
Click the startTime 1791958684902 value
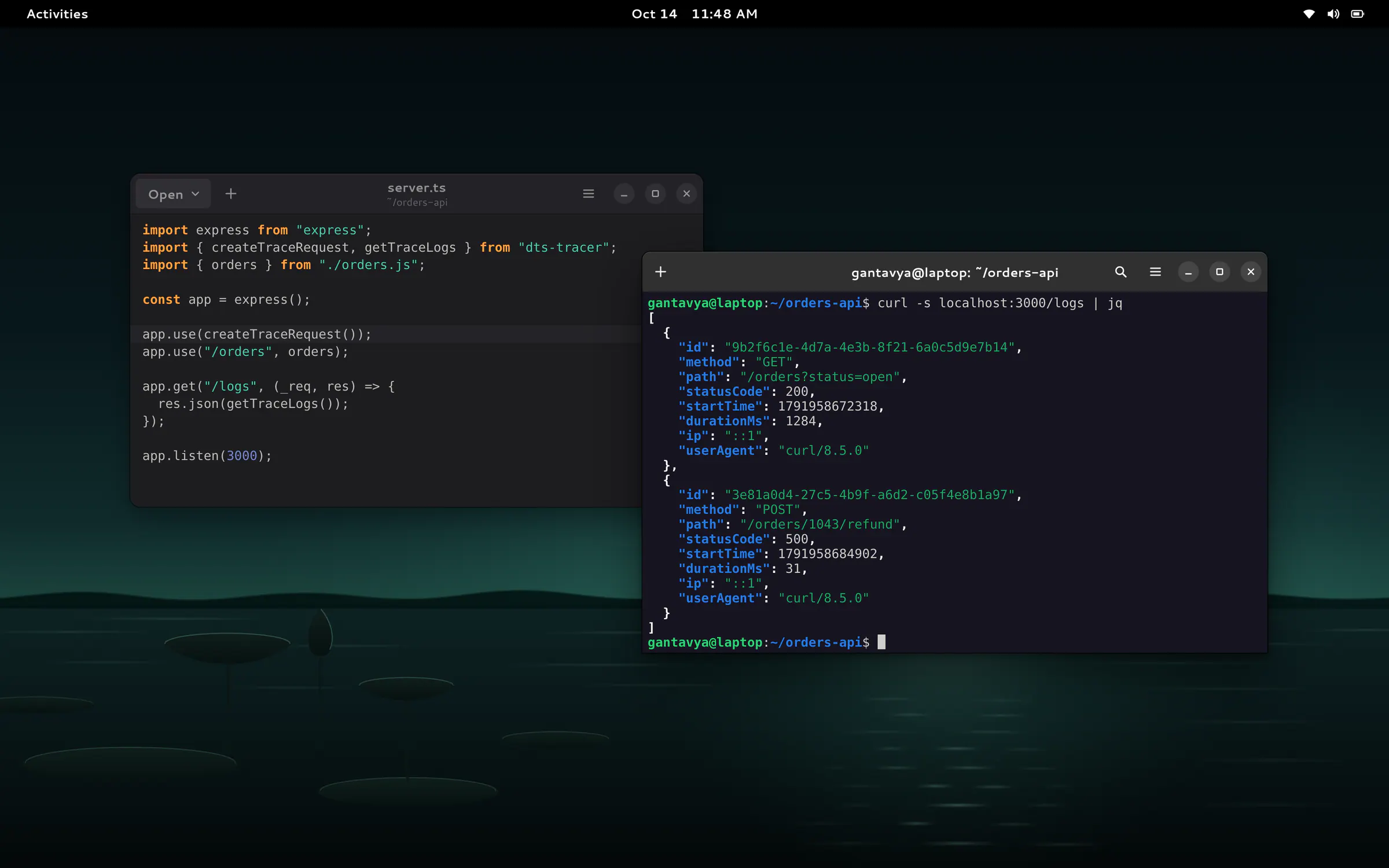[828, 554]
